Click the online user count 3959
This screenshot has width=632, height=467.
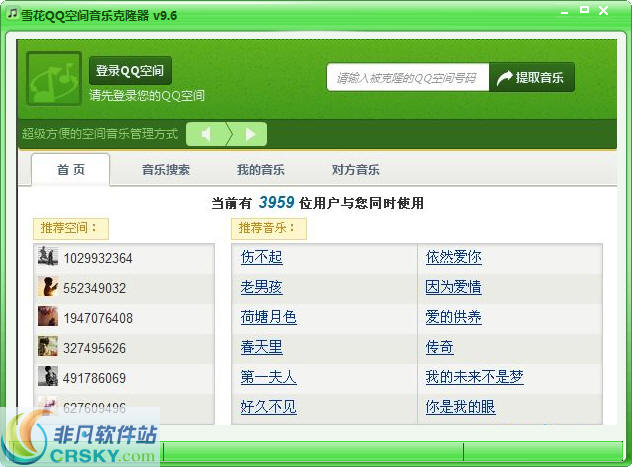(276, 202)
